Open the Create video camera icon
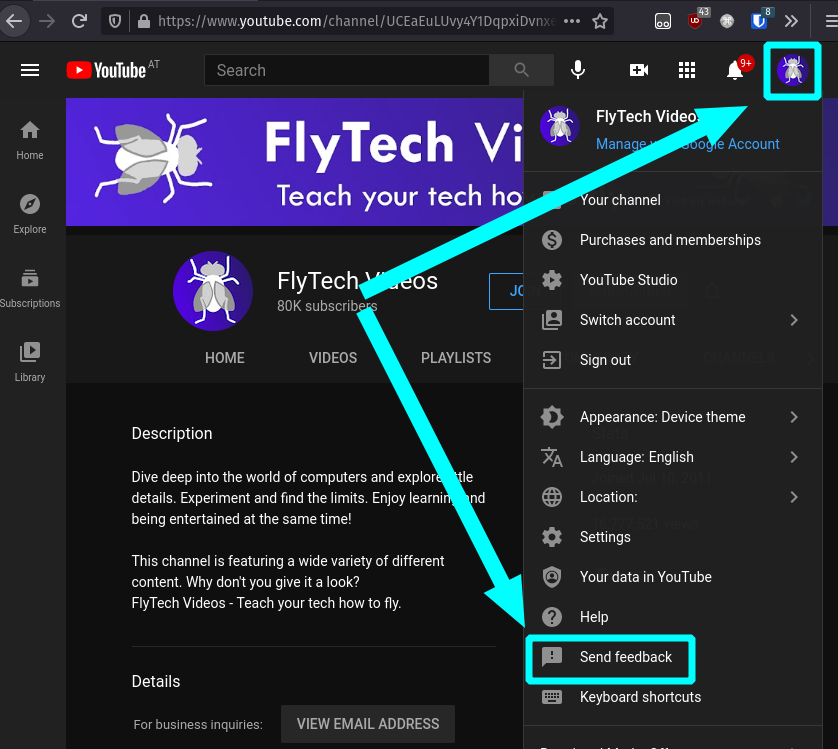Screen dimensions: 838x749 638,70
